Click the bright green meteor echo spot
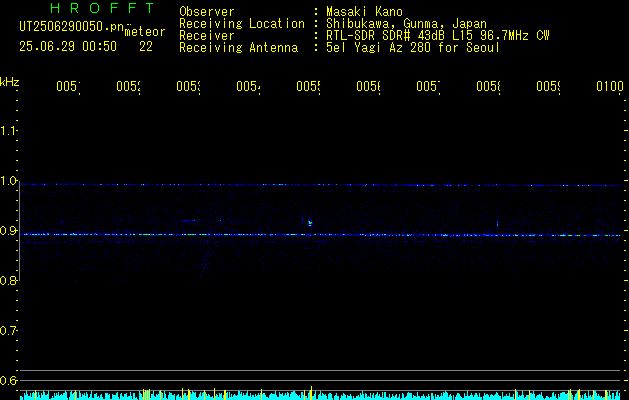This screenshot has width=629, height=400. pos(310,223)
